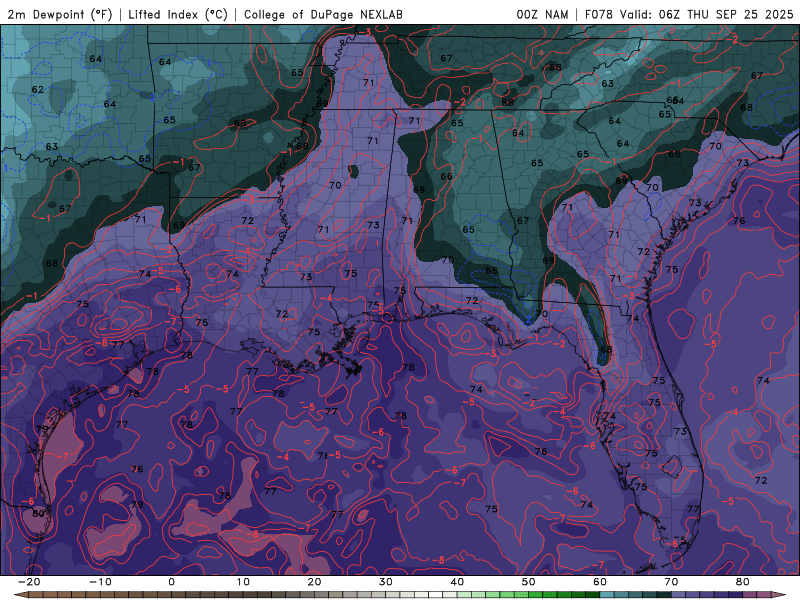Click the "62" dewpoint value on the map
Screen dimensions: 800x600
[38, 89]
